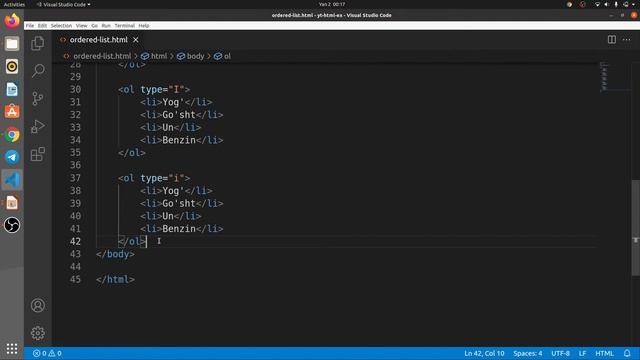Launch Google Chrome from the dock
Image resolution: width=640 pixels, height=360 pixels.
click(x=12, y=134)
